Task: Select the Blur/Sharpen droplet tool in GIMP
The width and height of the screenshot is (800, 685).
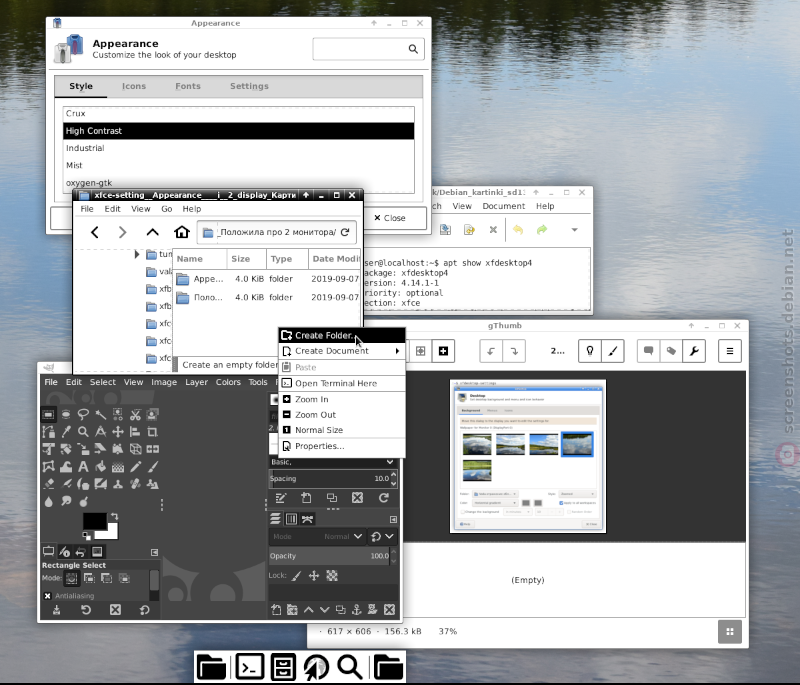Action: pyautogui.click(x=48, y=502)
